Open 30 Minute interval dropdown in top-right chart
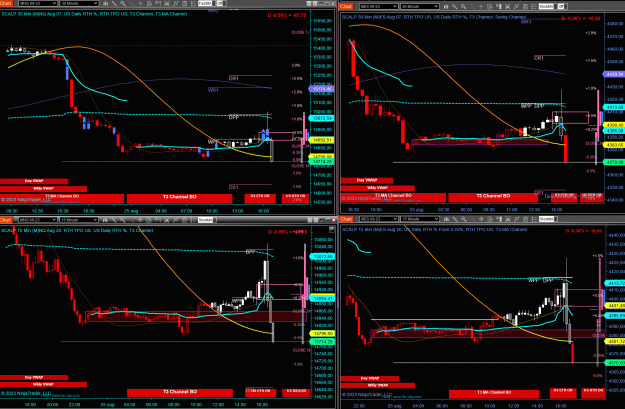Screen dimensions: 625x409 tap(420, 6)
